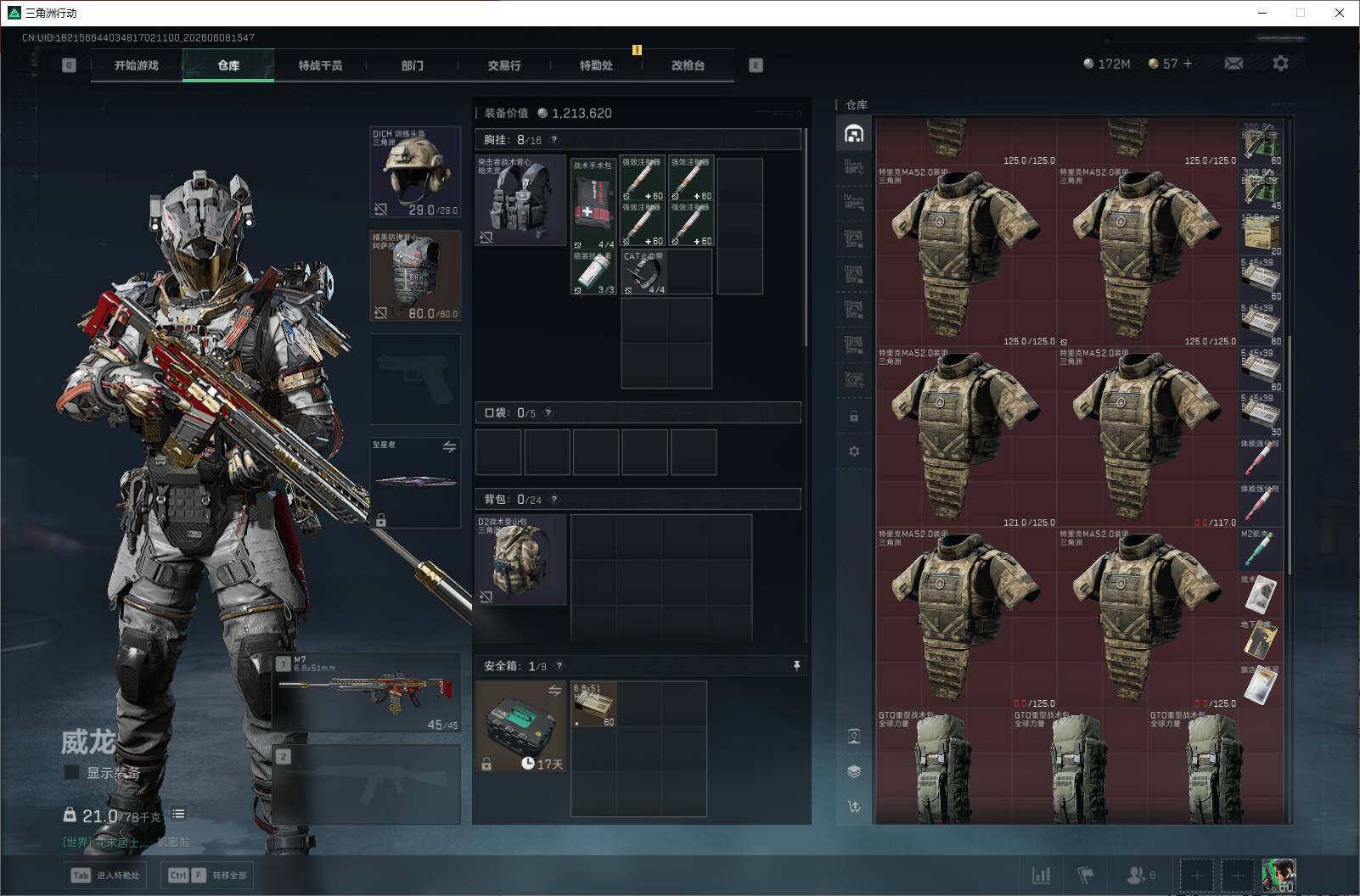
Task: Click the warehouse vertical scrollbar
Action: click(x=1289, y=454)
